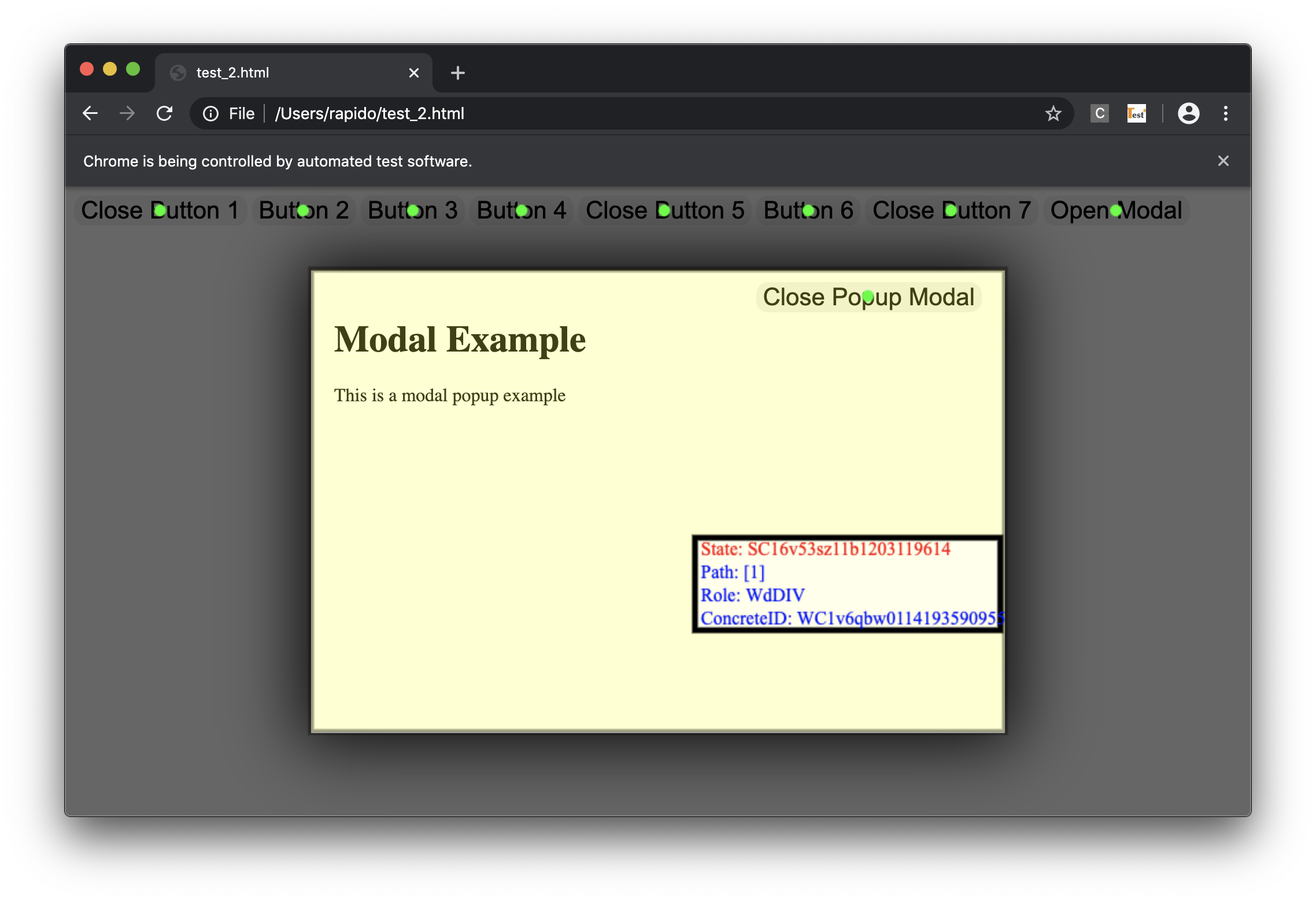Click 'Button 4' in the button row

point(520,210)
